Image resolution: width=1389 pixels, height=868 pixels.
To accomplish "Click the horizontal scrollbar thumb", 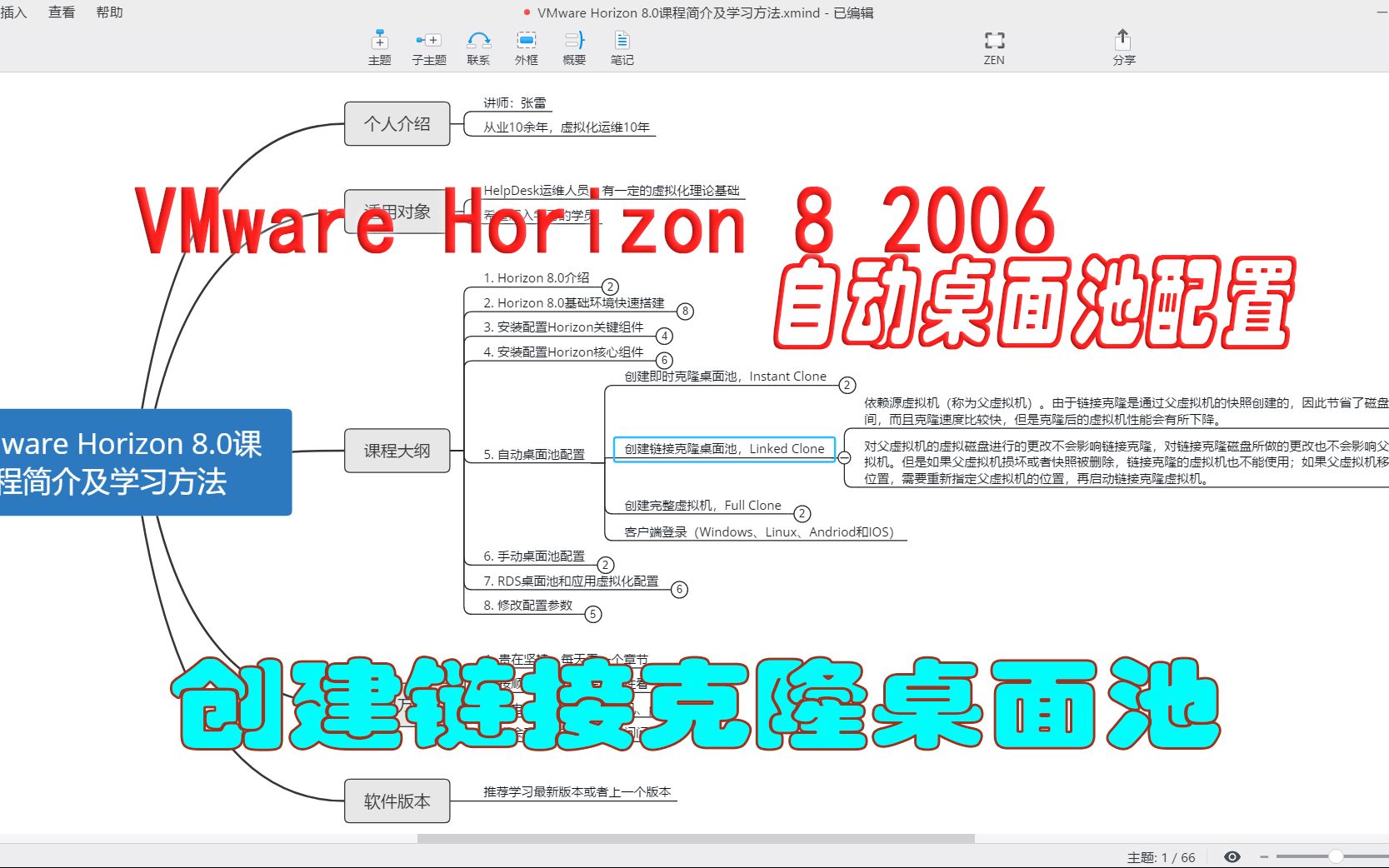I will click(x=696, y=839).
